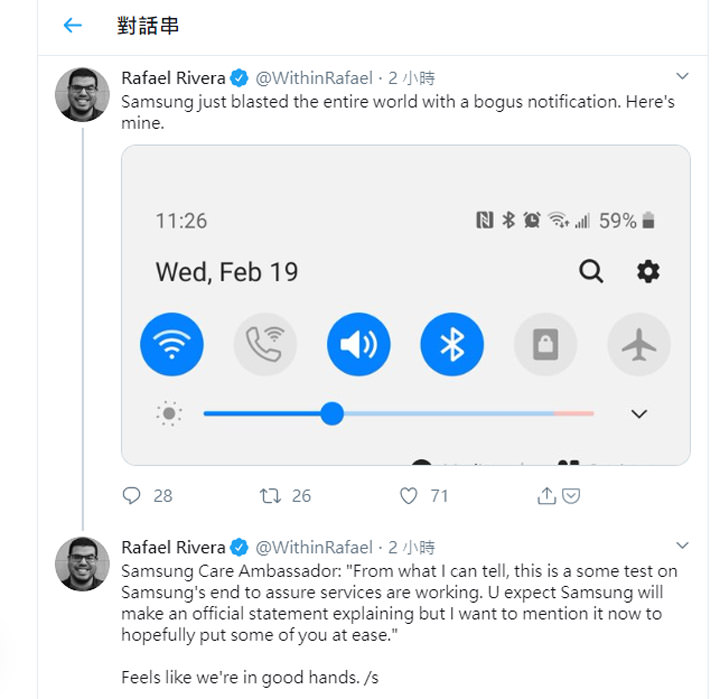Toggle the sound quick setting

tap(359, 345)
